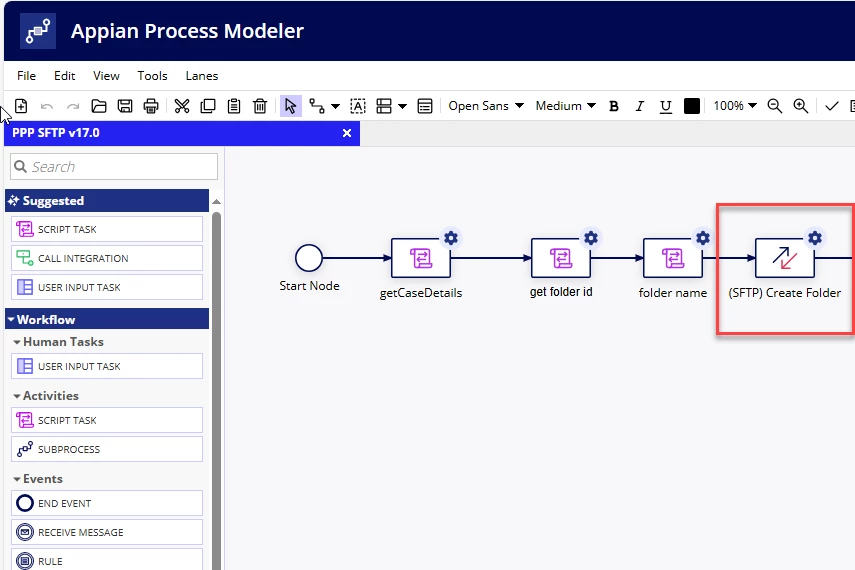
Task: Select the get folder id node
Action: (561, 257)
